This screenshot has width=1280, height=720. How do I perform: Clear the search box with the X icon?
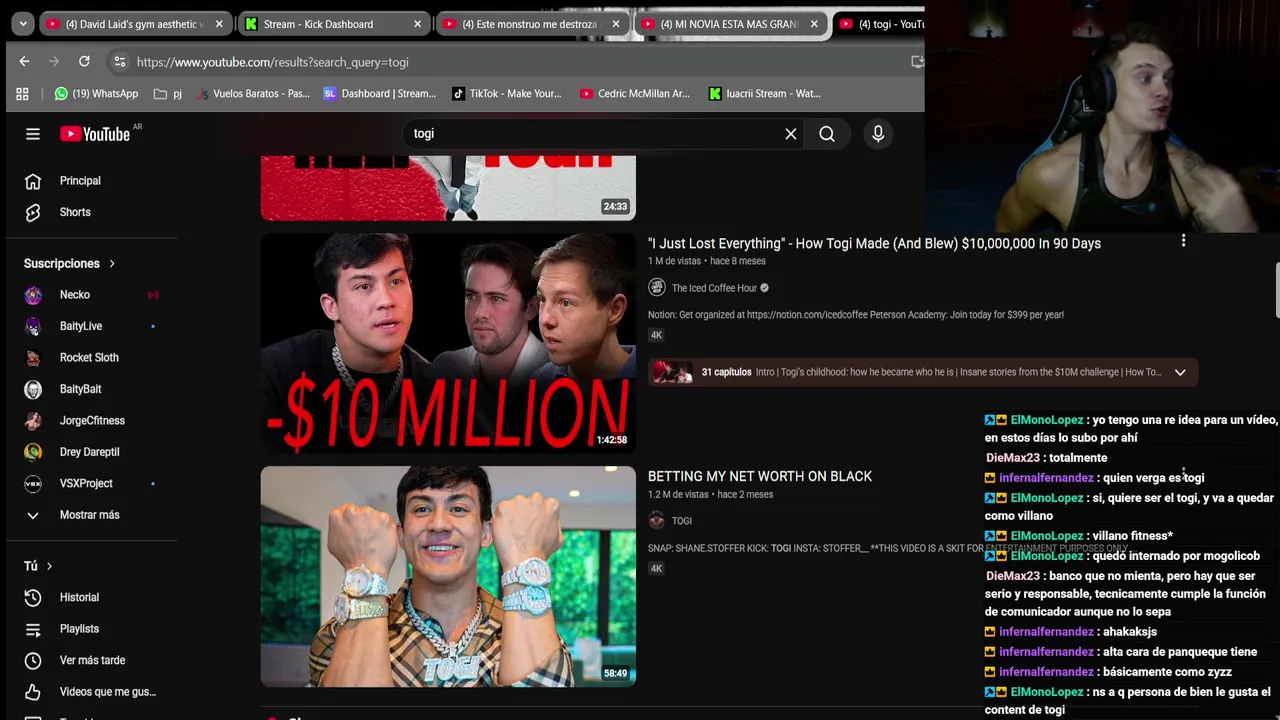[791, 134]
